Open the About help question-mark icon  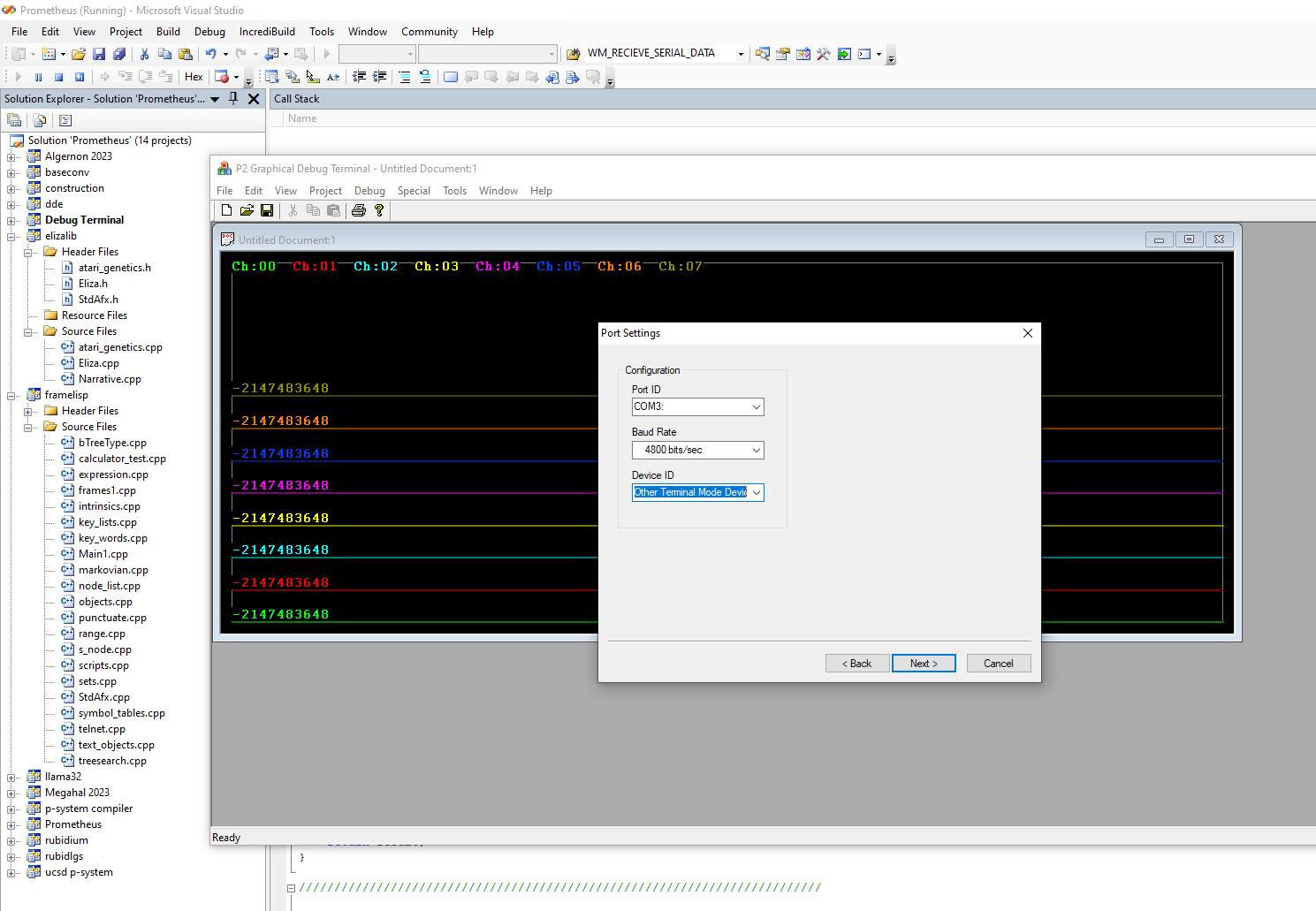point(379,210)
